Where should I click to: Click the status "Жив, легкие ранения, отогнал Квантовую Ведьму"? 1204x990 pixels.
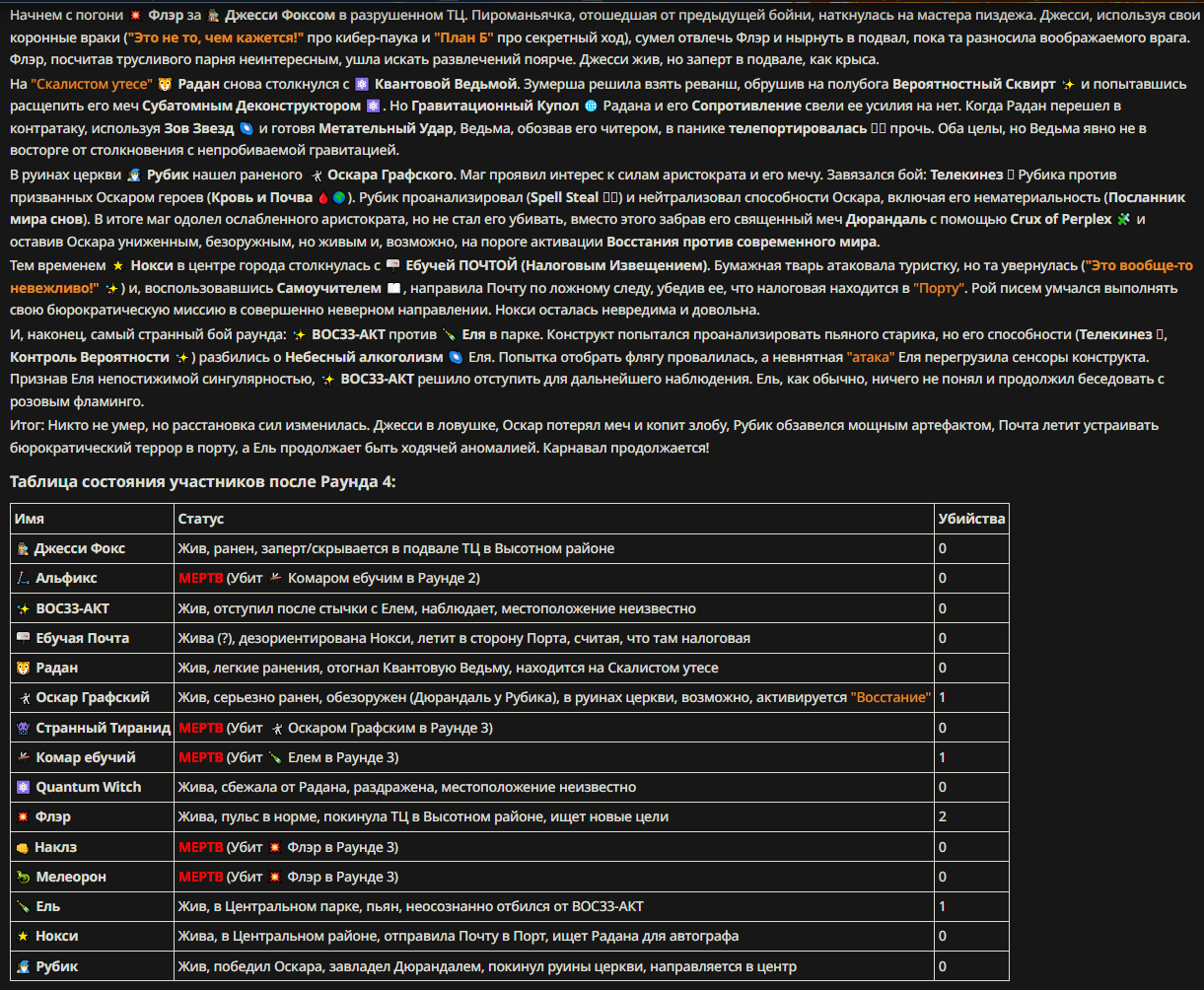click(449, 668)
